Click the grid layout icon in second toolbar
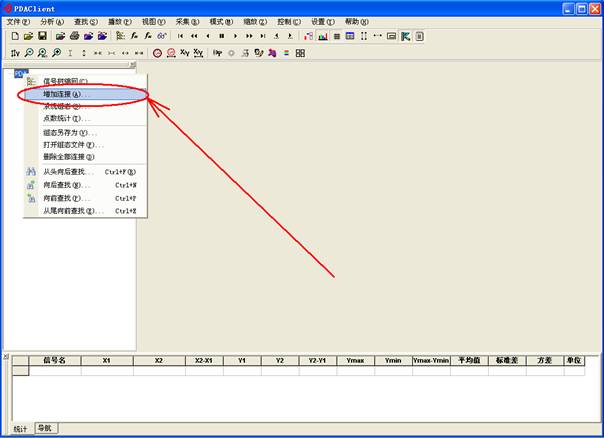 (x=300, y=52)
